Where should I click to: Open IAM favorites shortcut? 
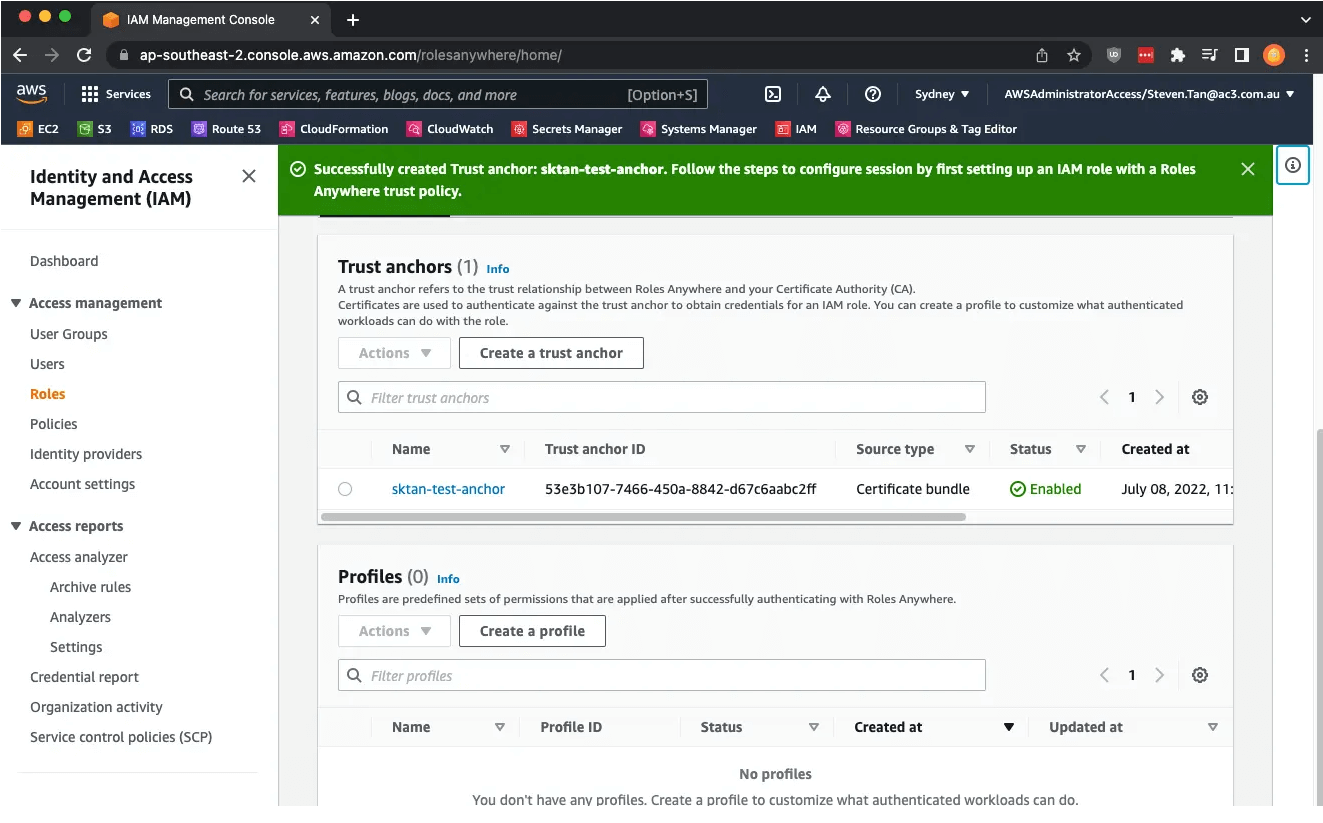coord(796,129)
